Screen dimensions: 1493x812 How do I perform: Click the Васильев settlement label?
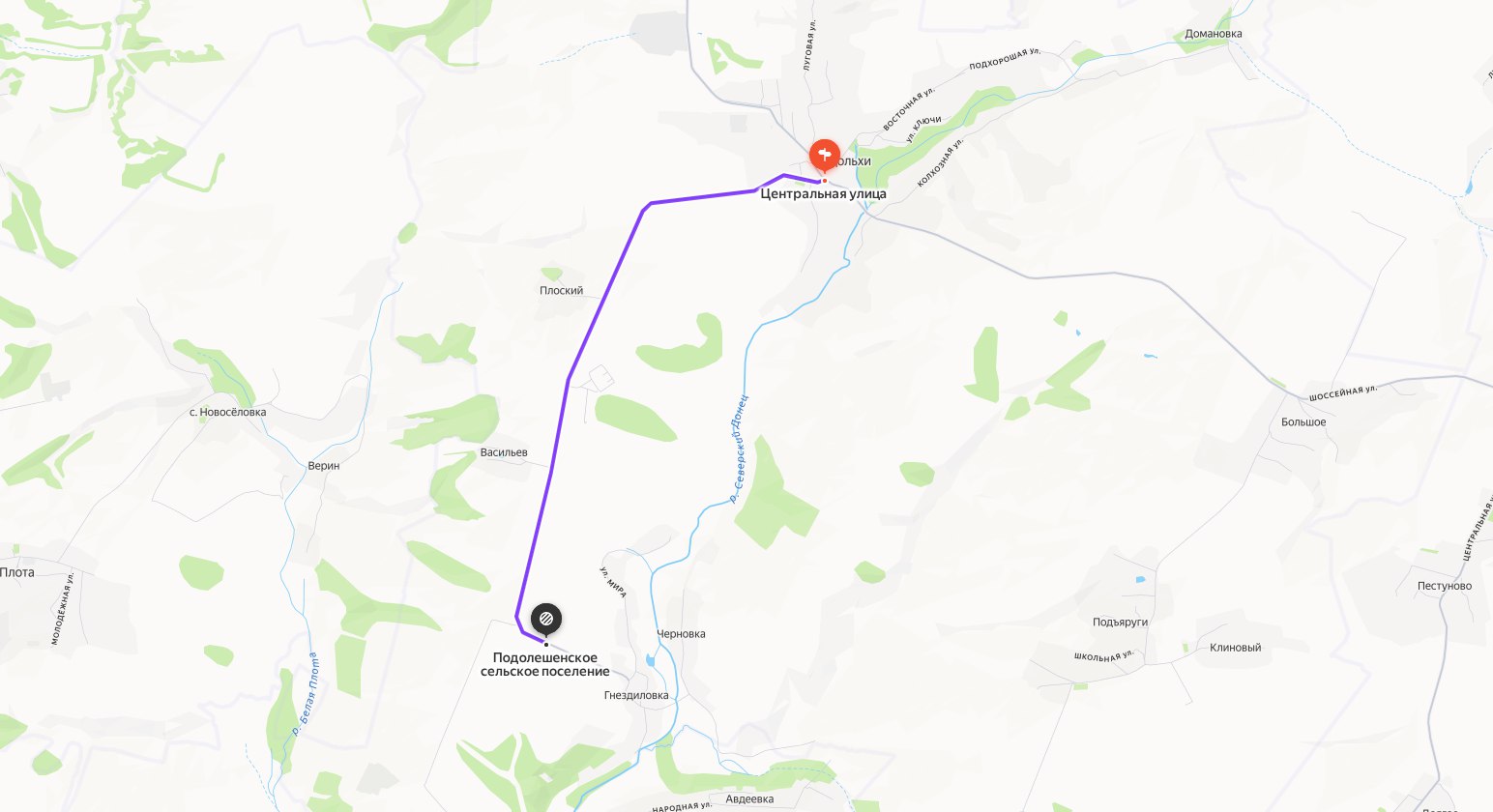(x=504, y=452)
